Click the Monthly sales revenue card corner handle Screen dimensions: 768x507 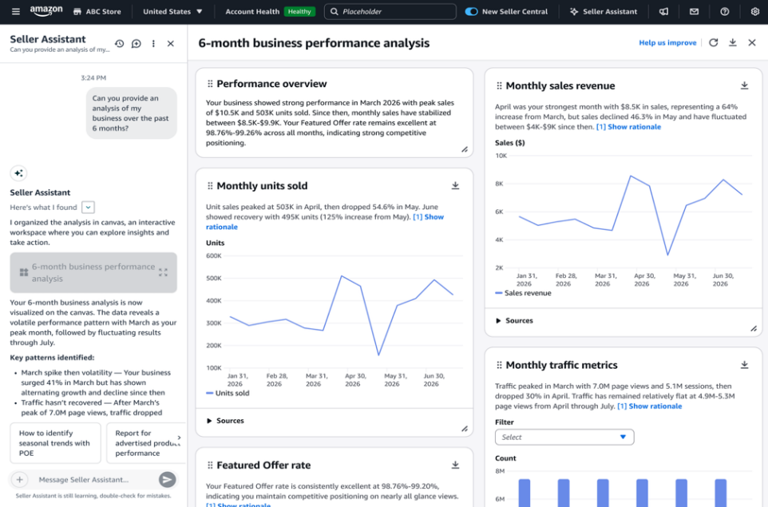753,329
